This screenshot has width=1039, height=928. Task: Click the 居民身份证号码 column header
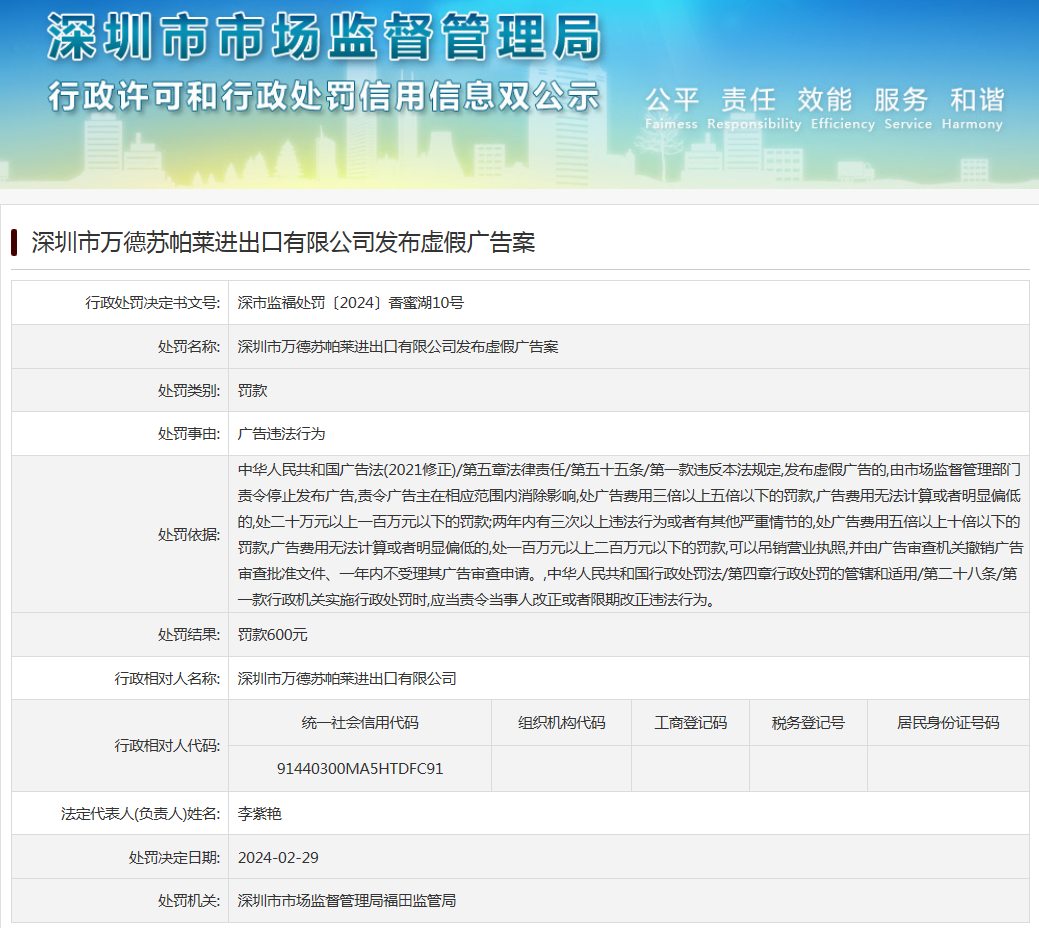[947, 723]
